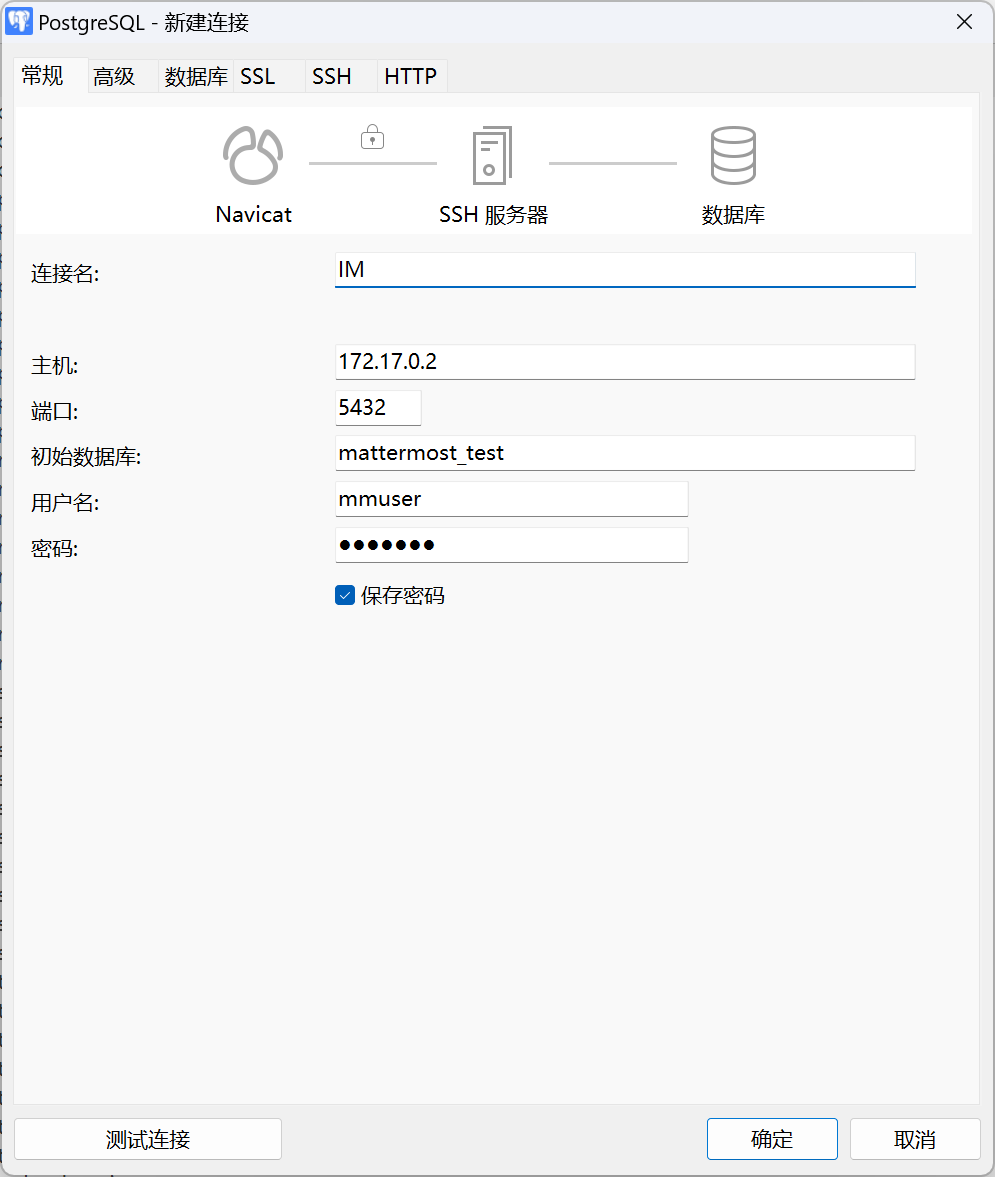
Task: Click the '保存密码' label text
Action: (x=403, y=596)
